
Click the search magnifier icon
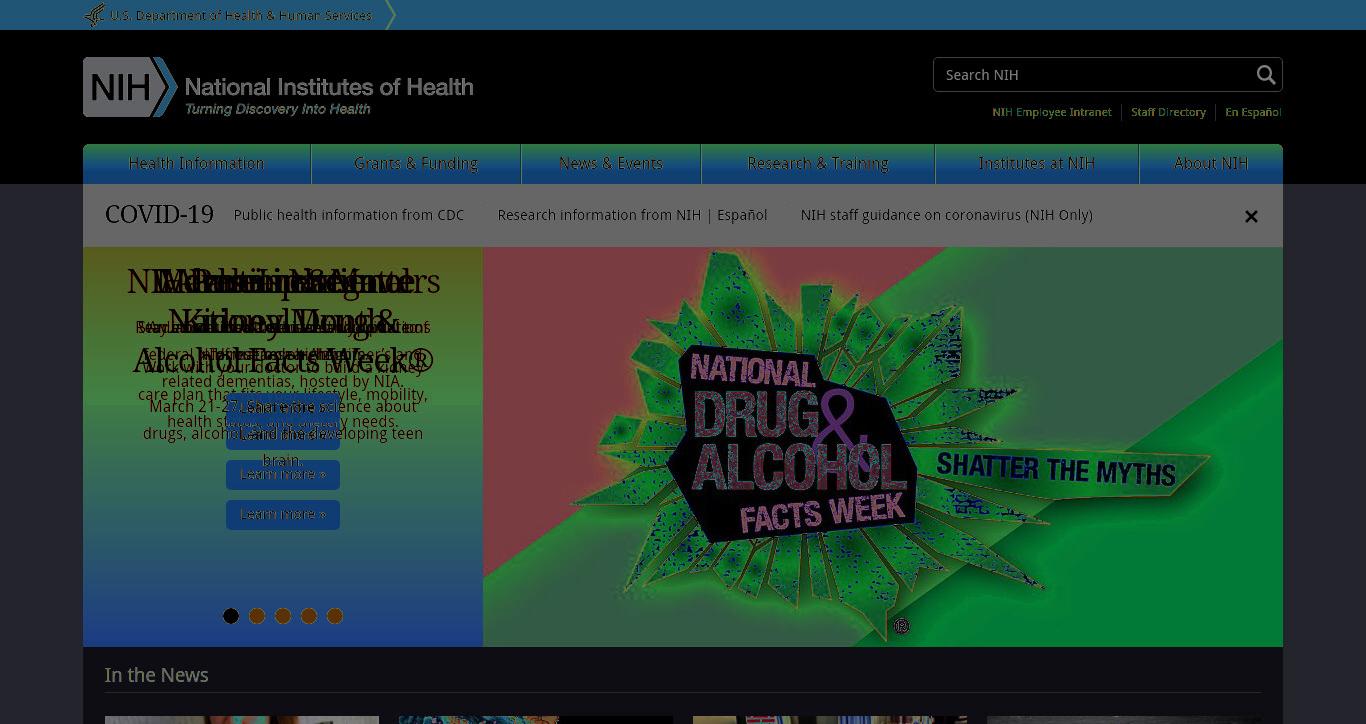[1266, 75]
